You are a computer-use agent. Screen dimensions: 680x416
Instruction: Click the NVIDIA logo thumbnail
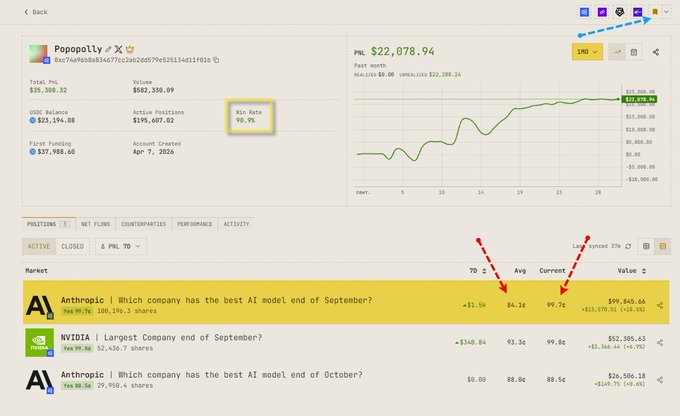pyautogui.click(x=39, y=343)
